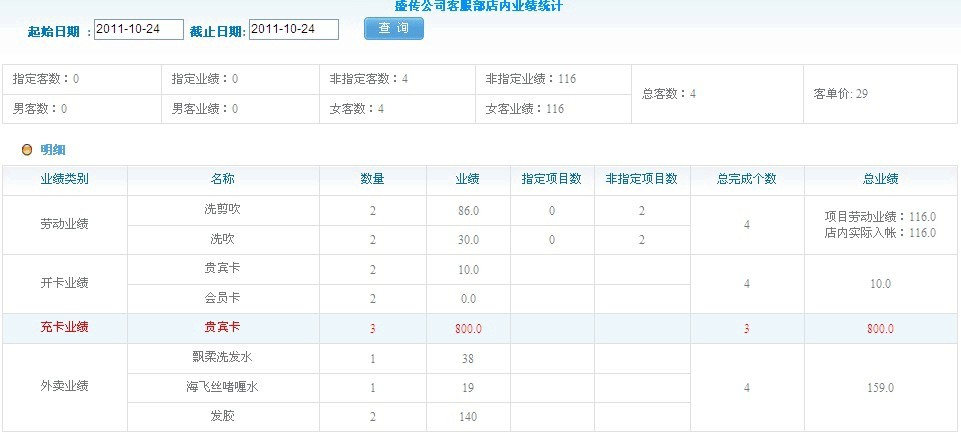Click the highlighted 充卡业绩 category cell
961x444 pixels.
click(64, 327)
